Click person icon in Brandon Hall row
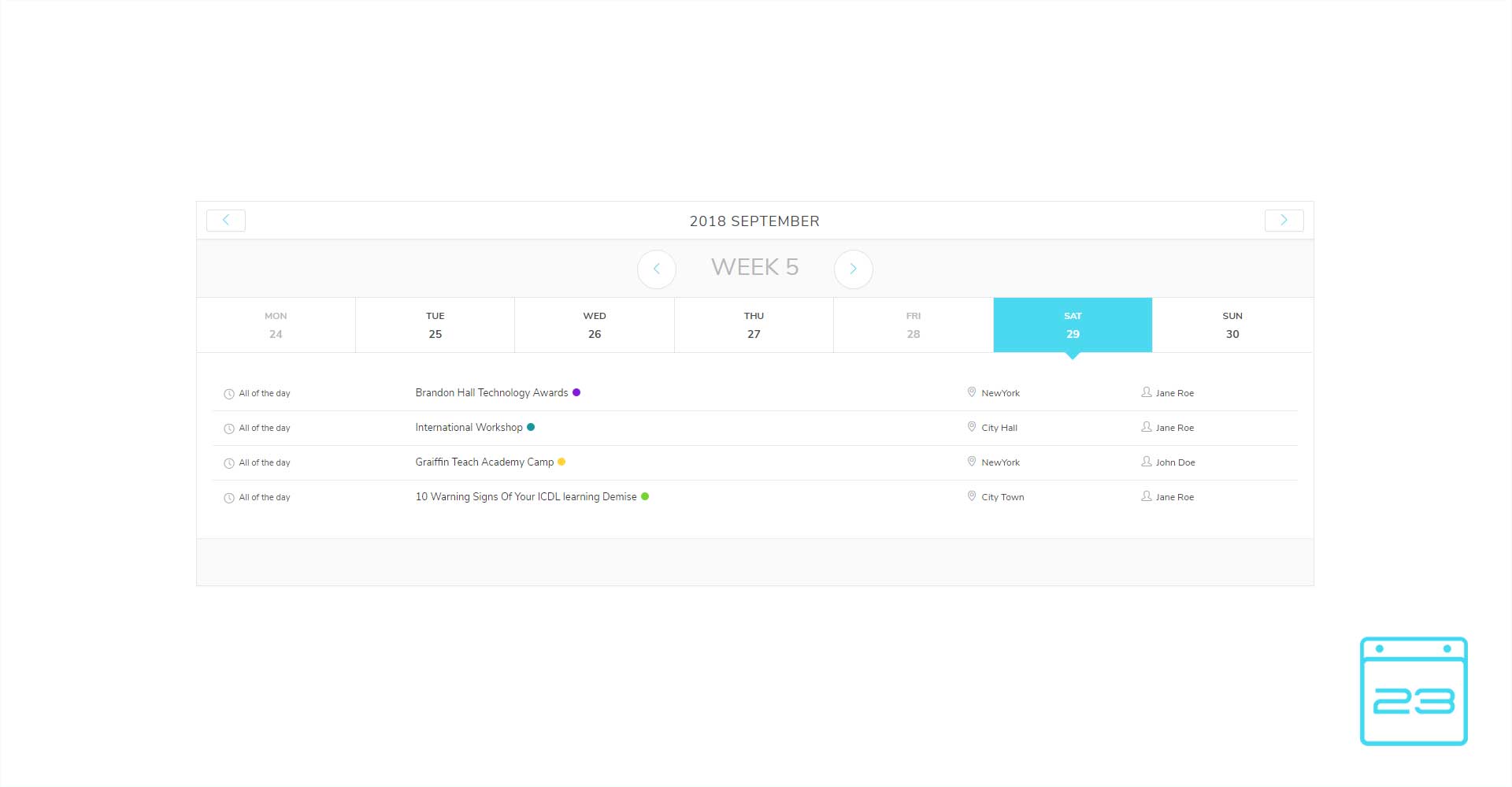1512x787 pixels. point(1147,392)
